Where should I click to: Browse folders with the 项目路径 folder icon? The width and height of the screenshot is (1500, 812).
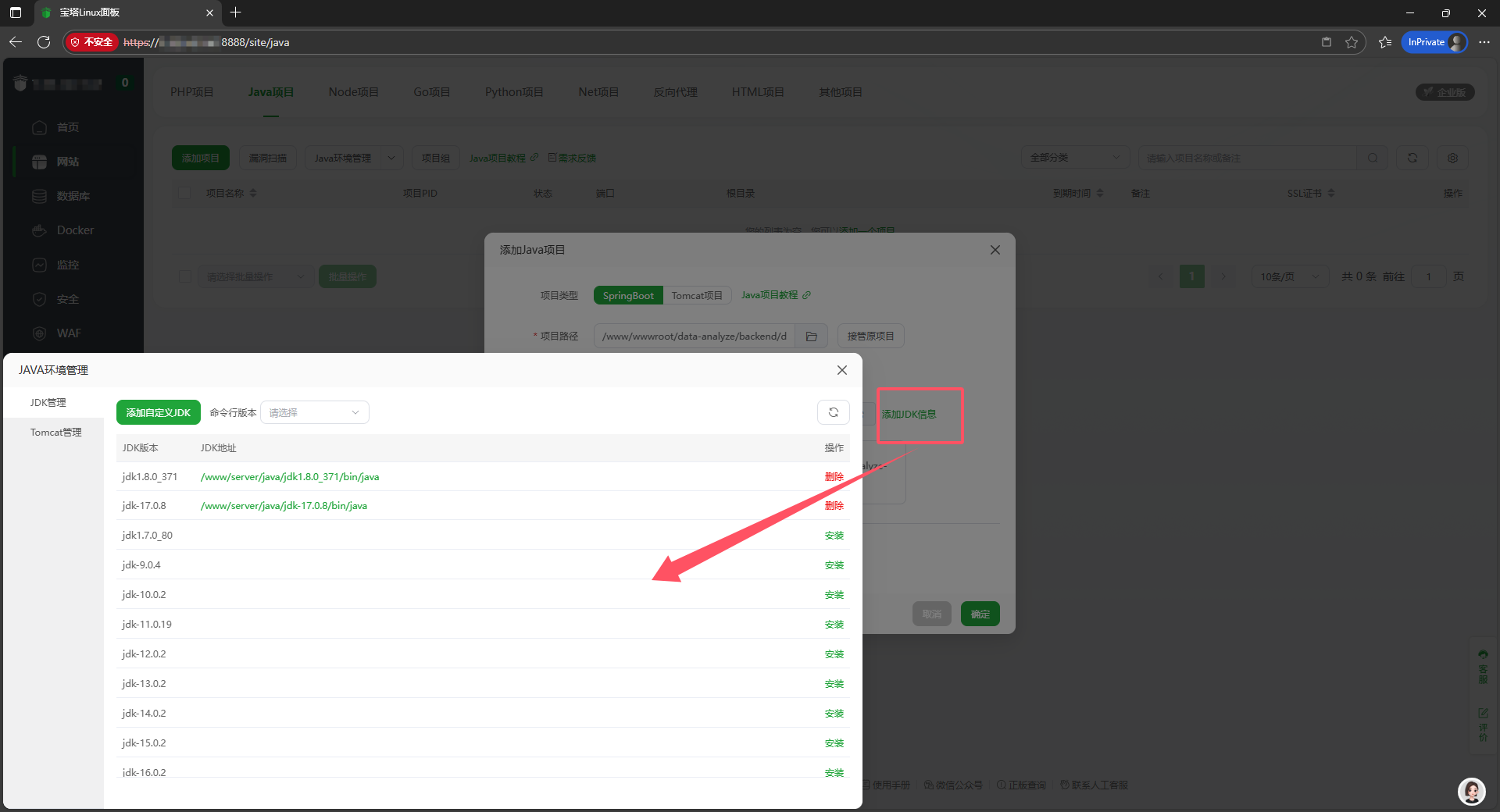pyautogui.click(x=812, y=336)
